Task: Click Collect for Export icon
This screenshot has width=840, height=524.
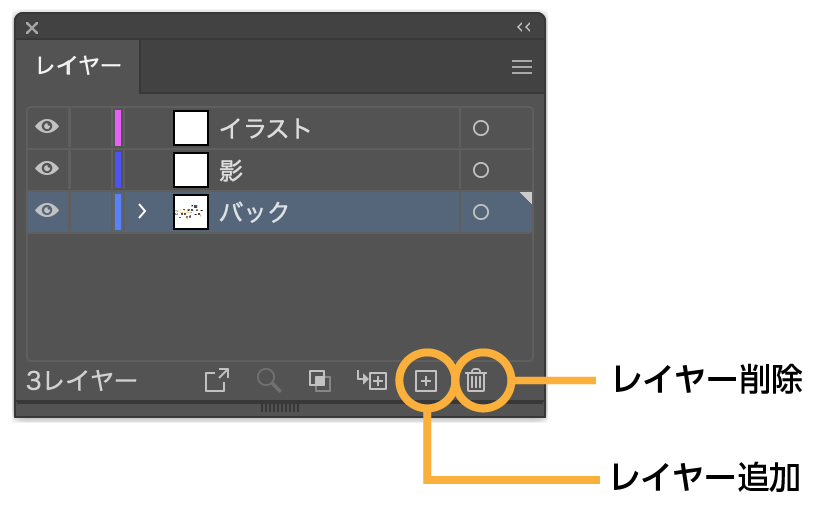Action: [x=217, y=380]
